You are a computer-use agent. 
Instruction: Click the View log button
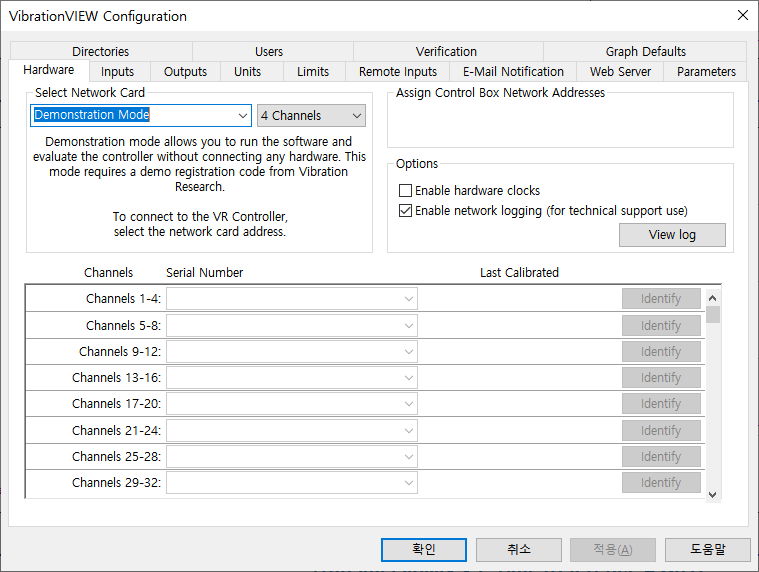point(672,235)
